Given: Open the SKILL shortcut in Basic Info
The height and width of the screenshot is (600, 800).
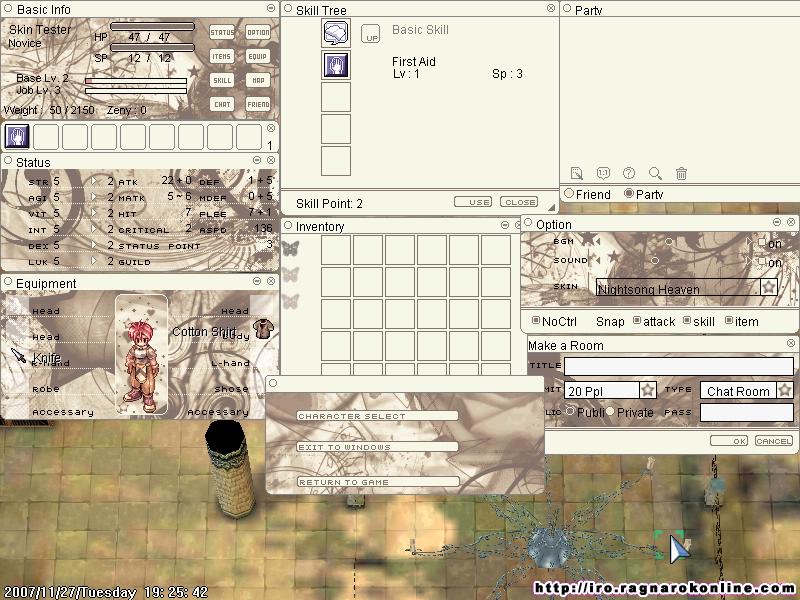Looking at the screenshot, I should [x=222, y=80].
